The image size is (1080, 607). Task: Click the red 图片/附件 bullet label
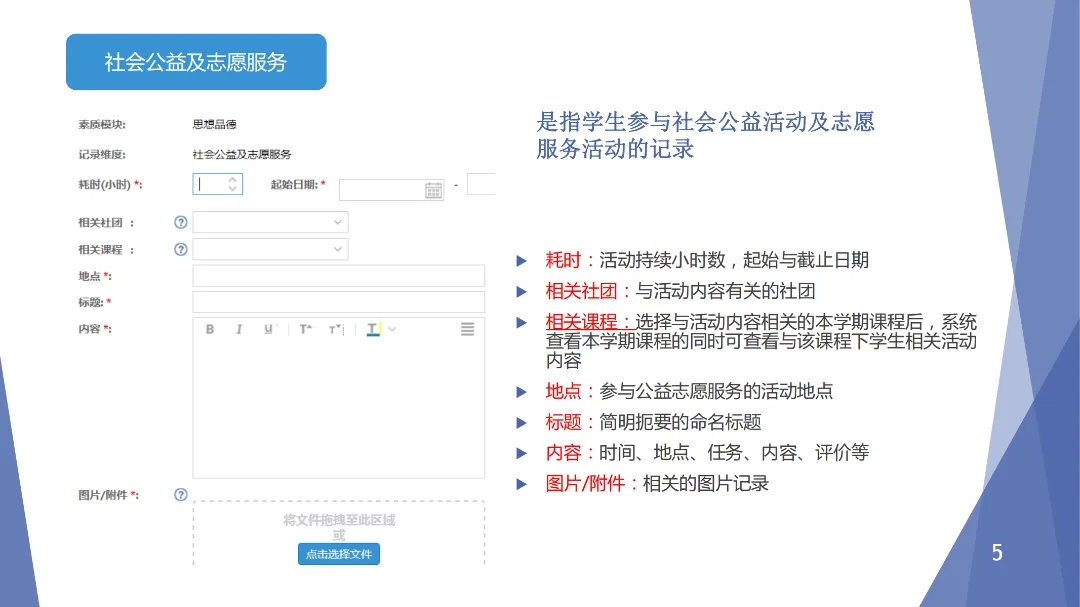[x=585, y=483]
